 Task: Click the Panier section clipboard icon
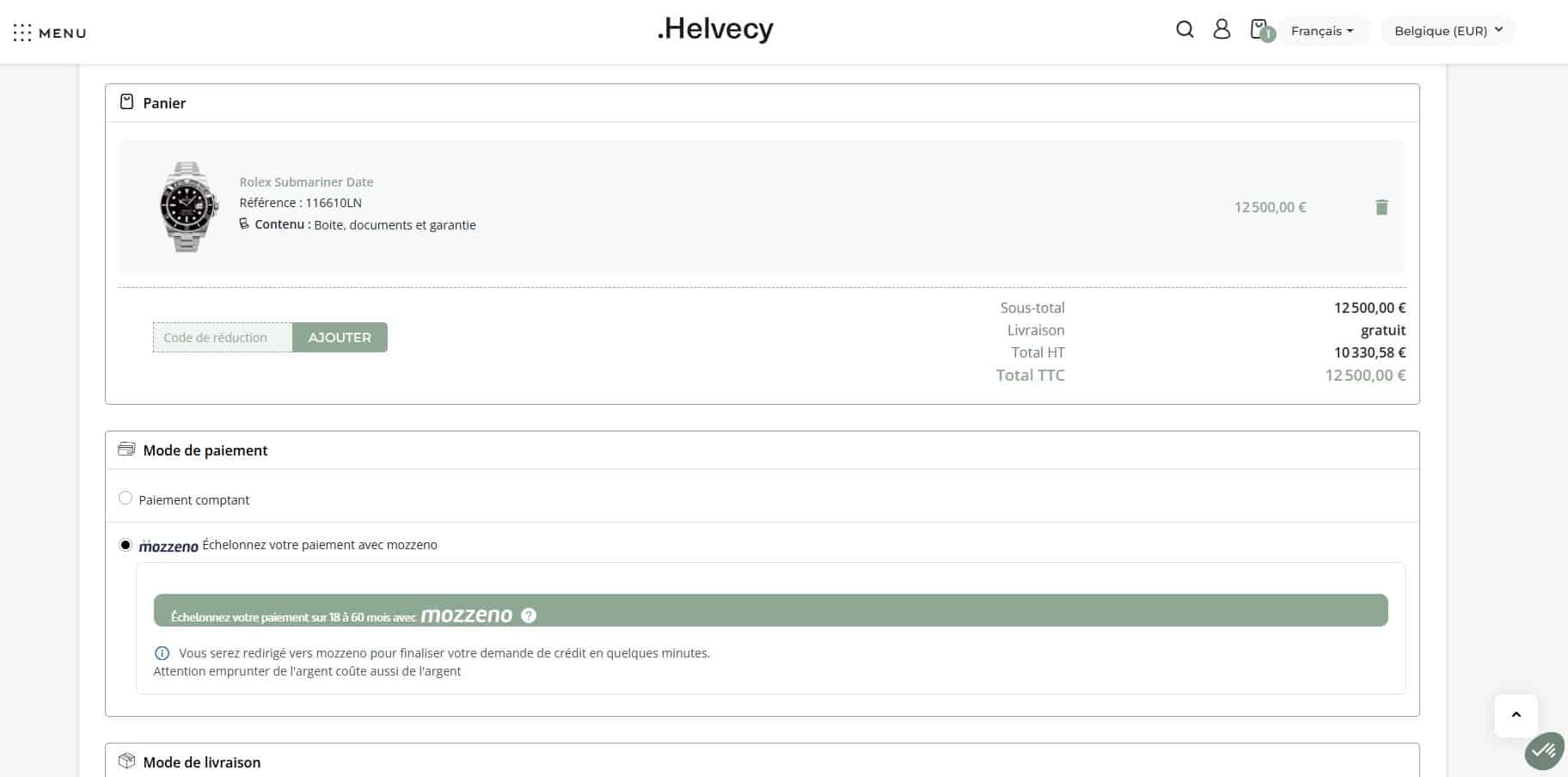126,102
